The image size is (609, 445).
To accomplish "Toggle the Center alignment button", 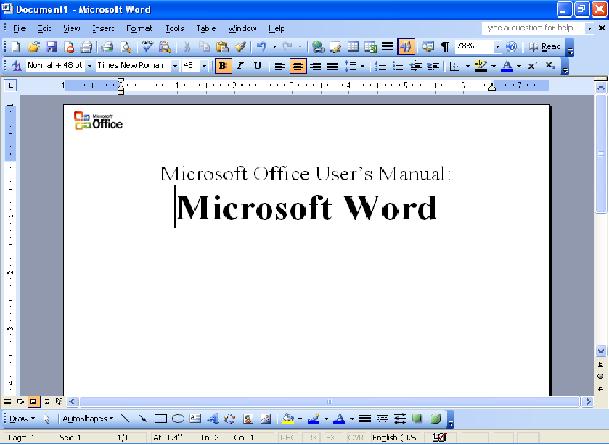I will (298, 66).
